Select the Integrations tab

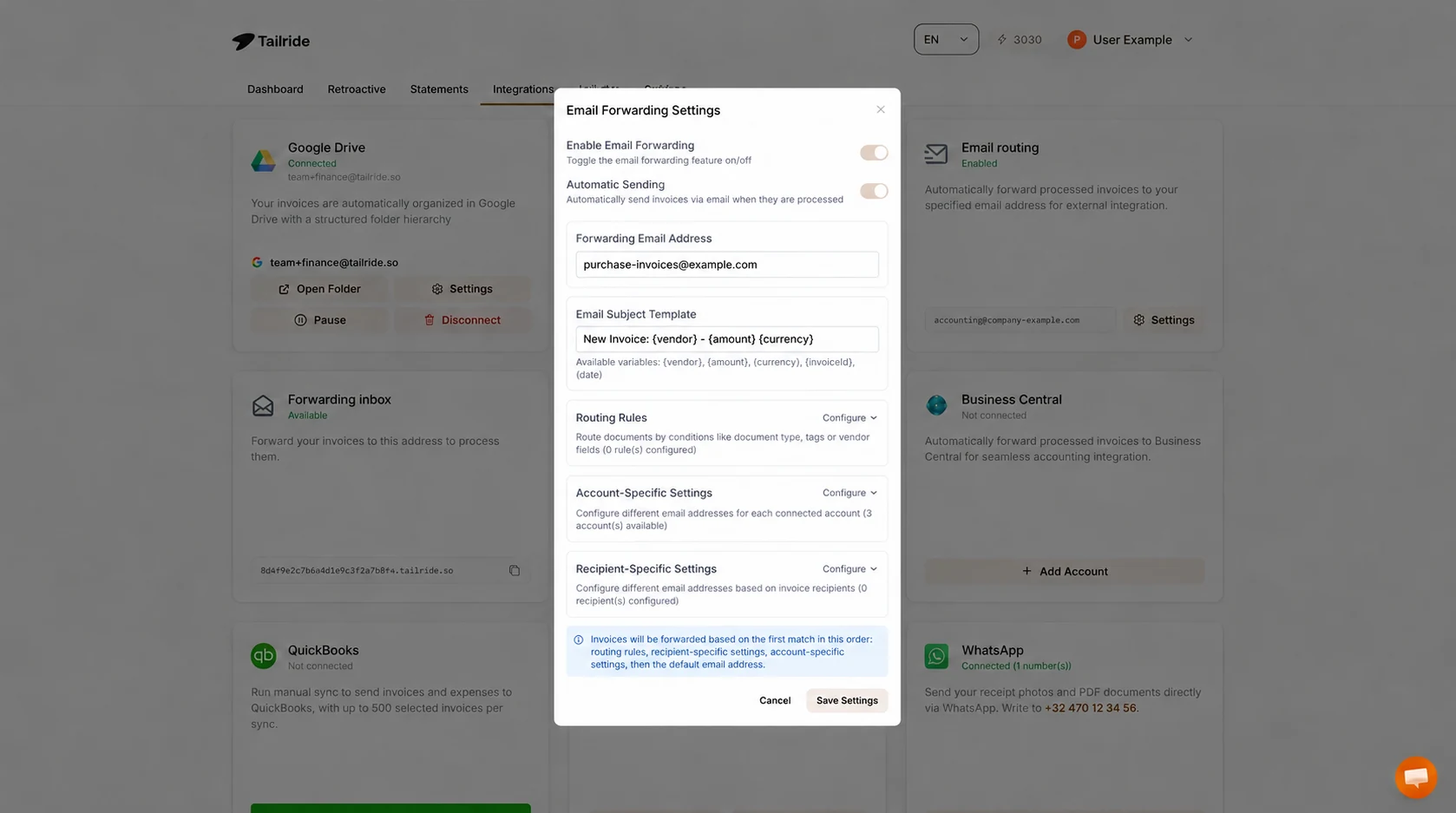tap(523, 89)
